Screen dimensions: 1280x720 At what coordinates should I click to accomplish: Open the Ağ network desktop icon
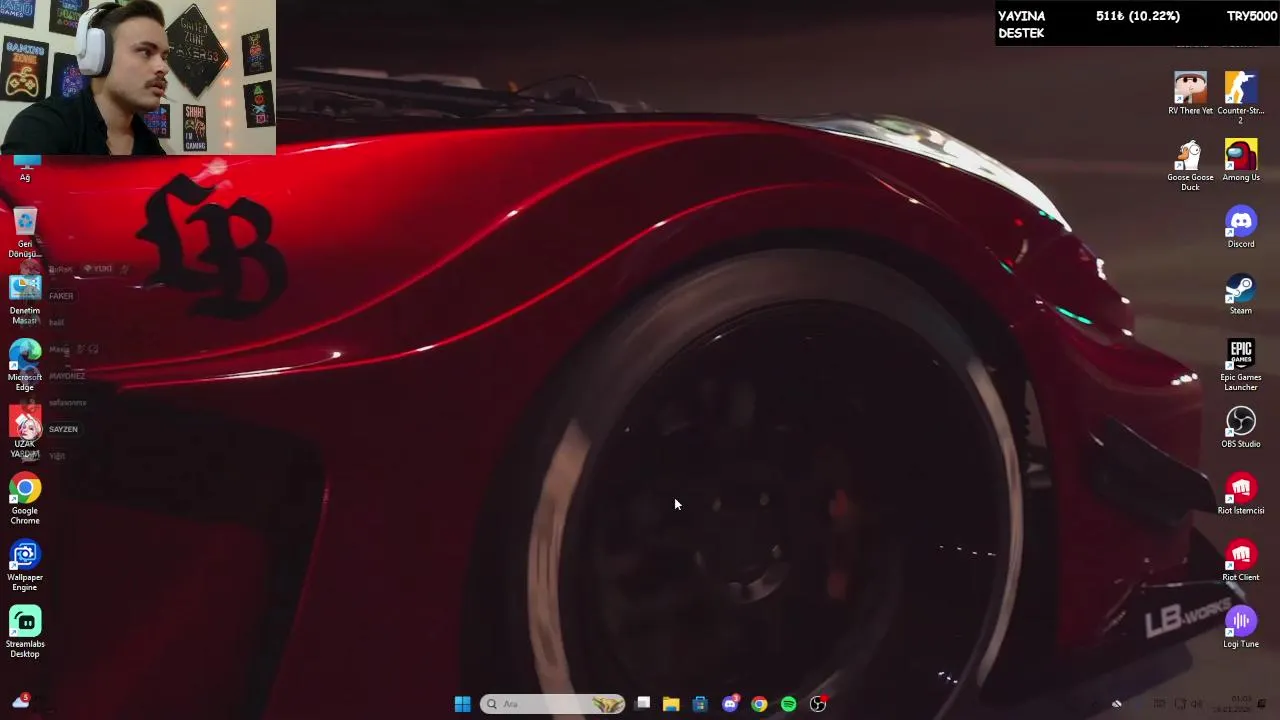pos(25,168)
